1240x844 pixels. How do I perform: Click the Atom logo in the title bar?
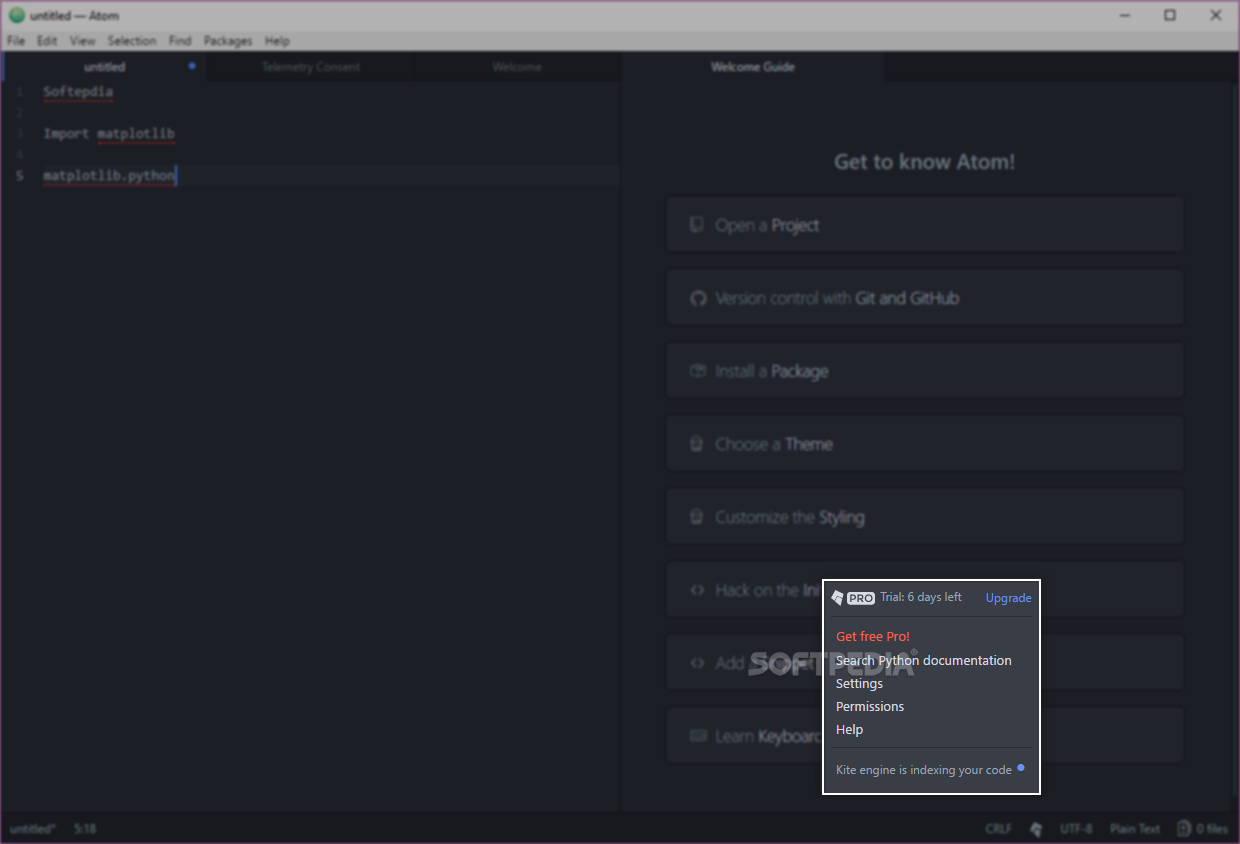tap(16, 15)
